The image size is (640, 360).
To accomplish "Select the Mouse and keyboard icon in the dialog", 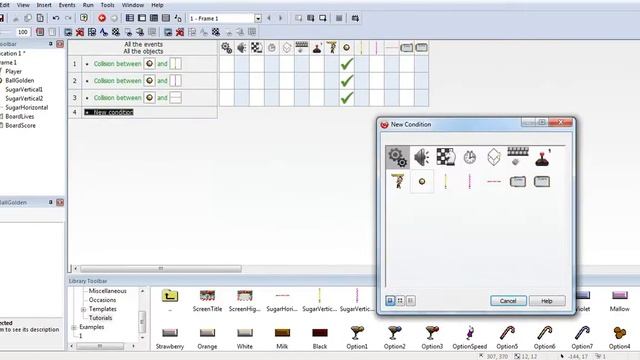I will [518, 157].
